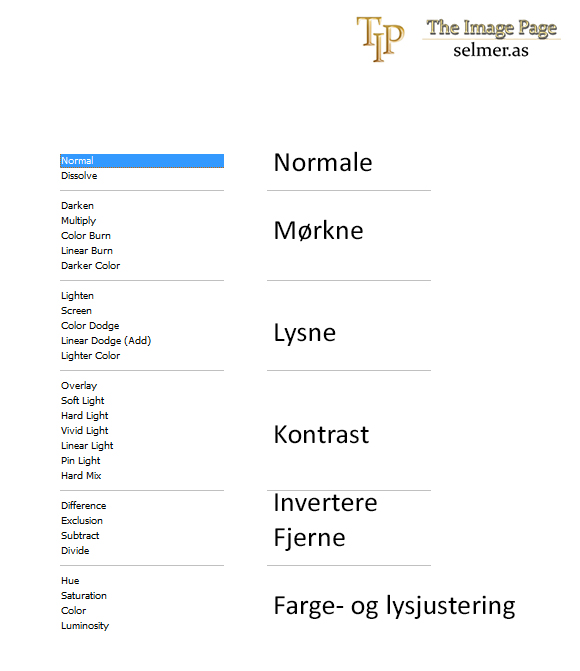Choose Color Burn blend mode
The image size is (580, 671).
(86, 235)
